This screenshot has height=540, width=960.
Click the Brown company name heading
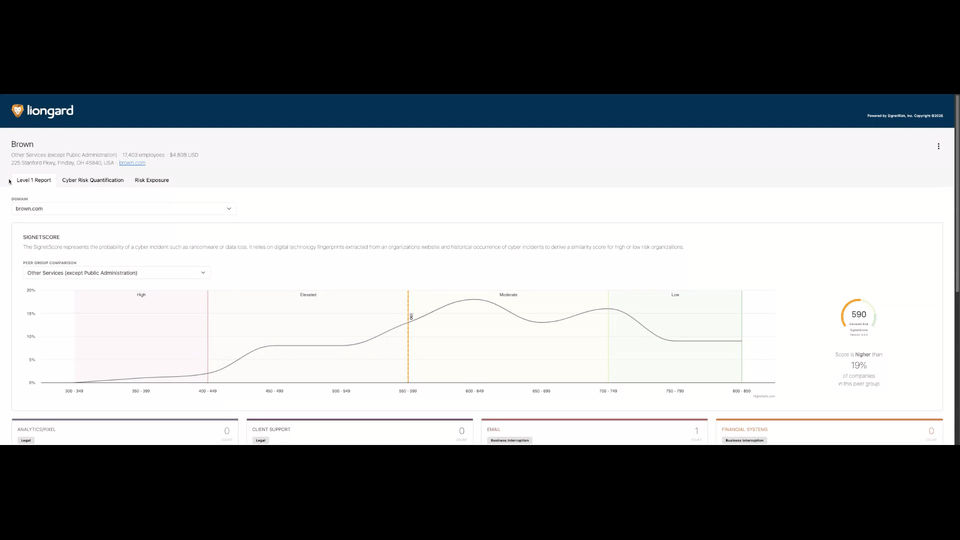click(22, 144)
